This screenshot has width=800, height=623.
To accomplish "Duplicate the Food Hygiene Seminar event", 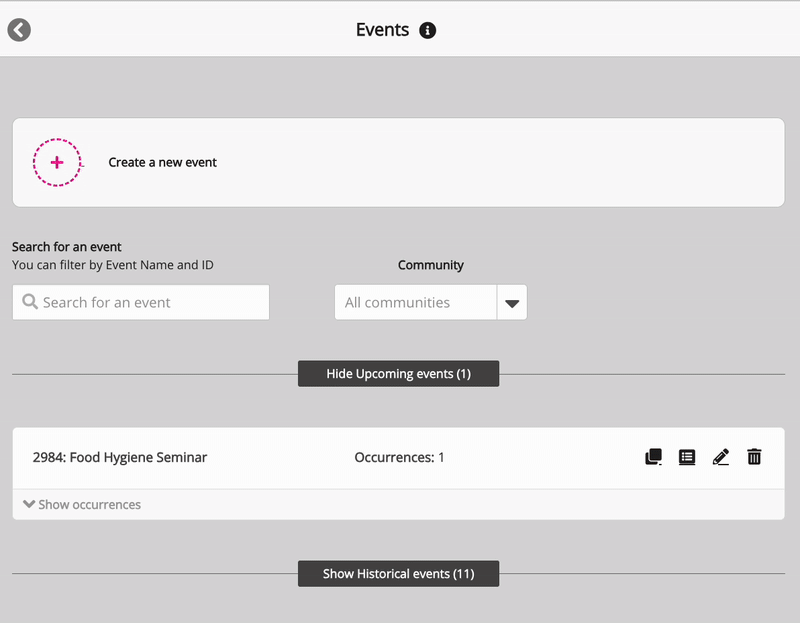I will (653, 457).
